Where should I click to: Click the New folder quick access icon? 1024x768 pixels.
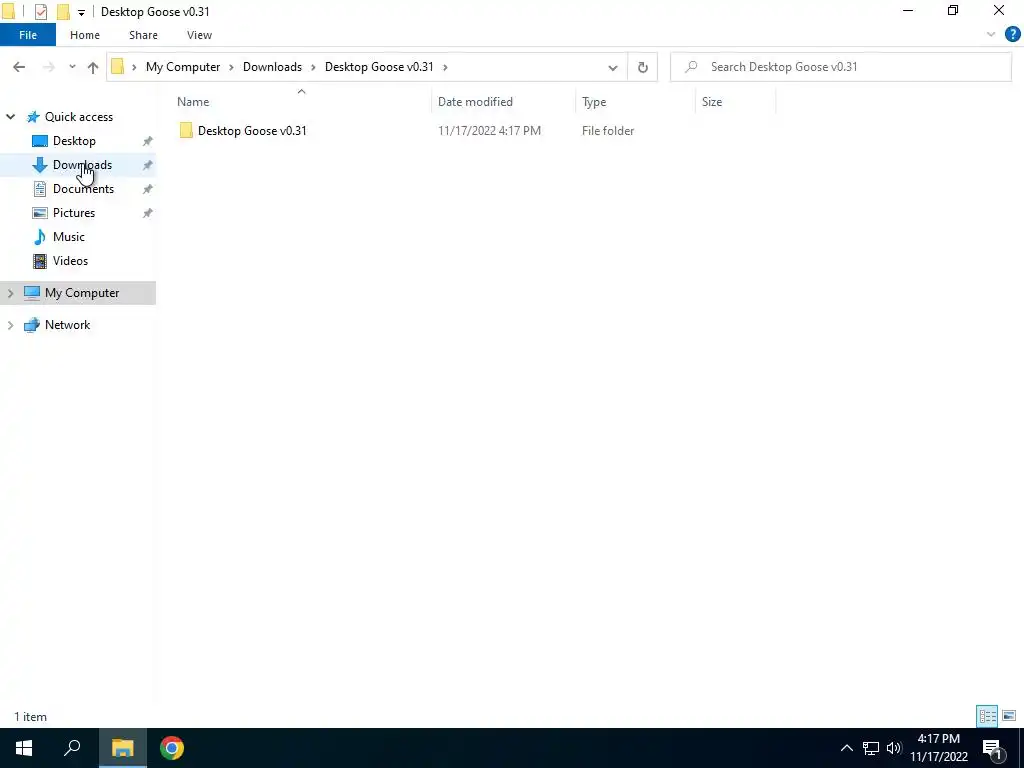pos(63,12)
